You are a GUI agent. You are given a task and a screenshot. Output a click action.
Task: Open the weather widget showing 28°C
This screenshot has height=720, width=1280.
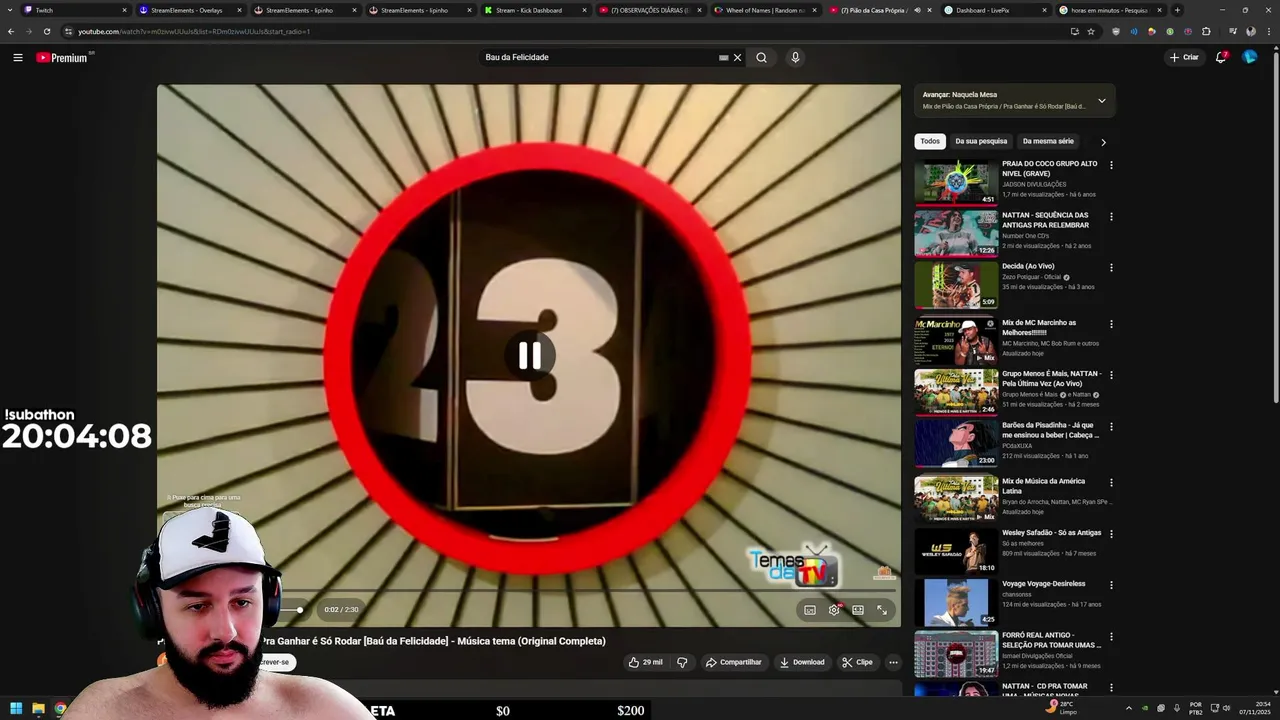(1062, 708)
